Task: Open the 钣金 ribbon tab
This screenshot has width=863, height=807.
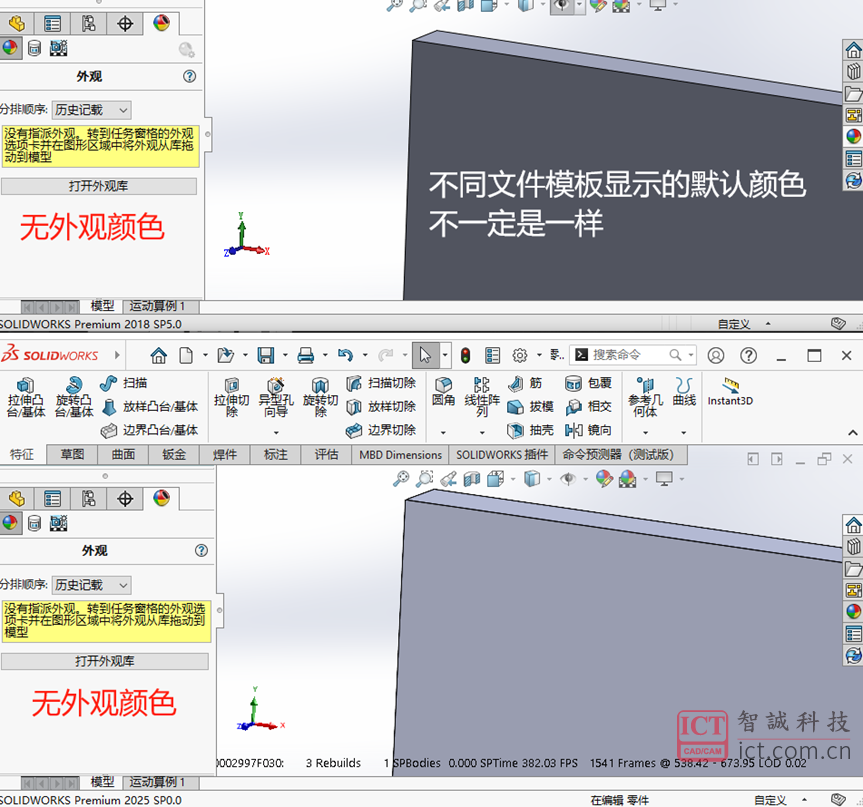Action: click(174, 455)
